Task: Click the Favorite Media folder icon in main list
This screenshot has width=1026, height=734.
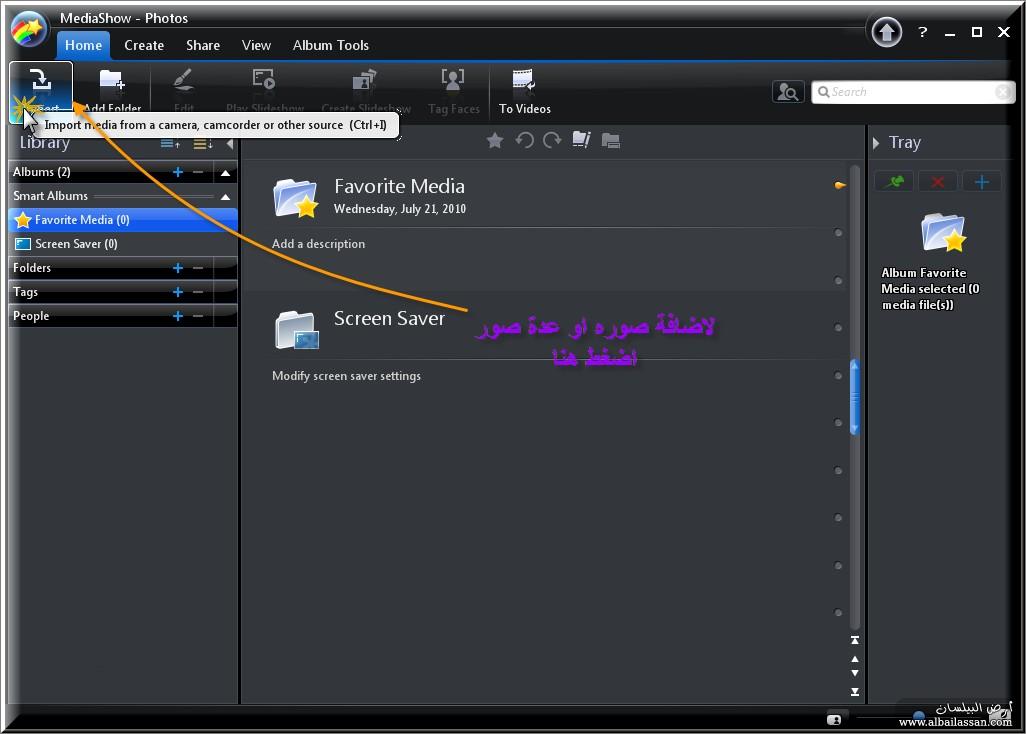Action: (296, 197)
